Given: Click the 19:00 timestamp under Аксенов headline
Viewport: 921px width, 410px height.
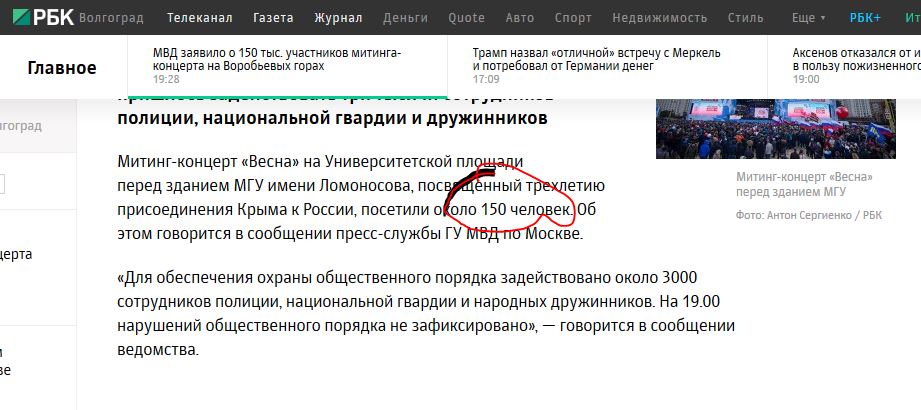Looking at the screenshot, I should tap(805, 79).
